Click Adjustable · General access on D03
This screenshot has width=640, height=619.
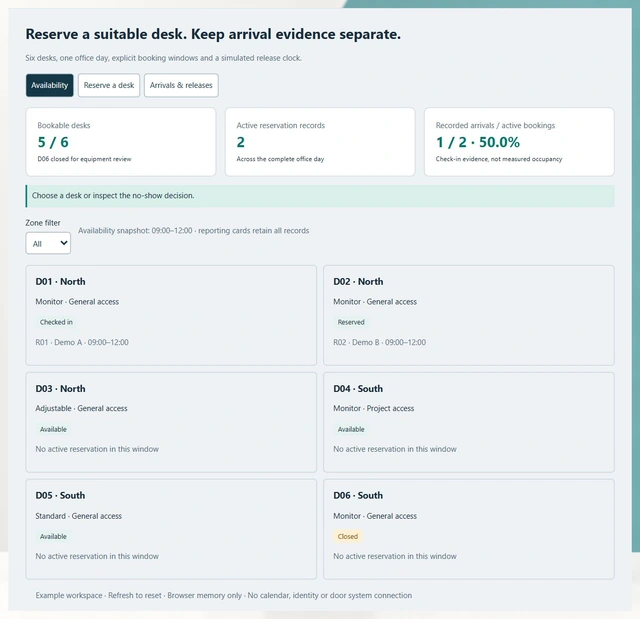pyautogui.click(x=82, y=408)
